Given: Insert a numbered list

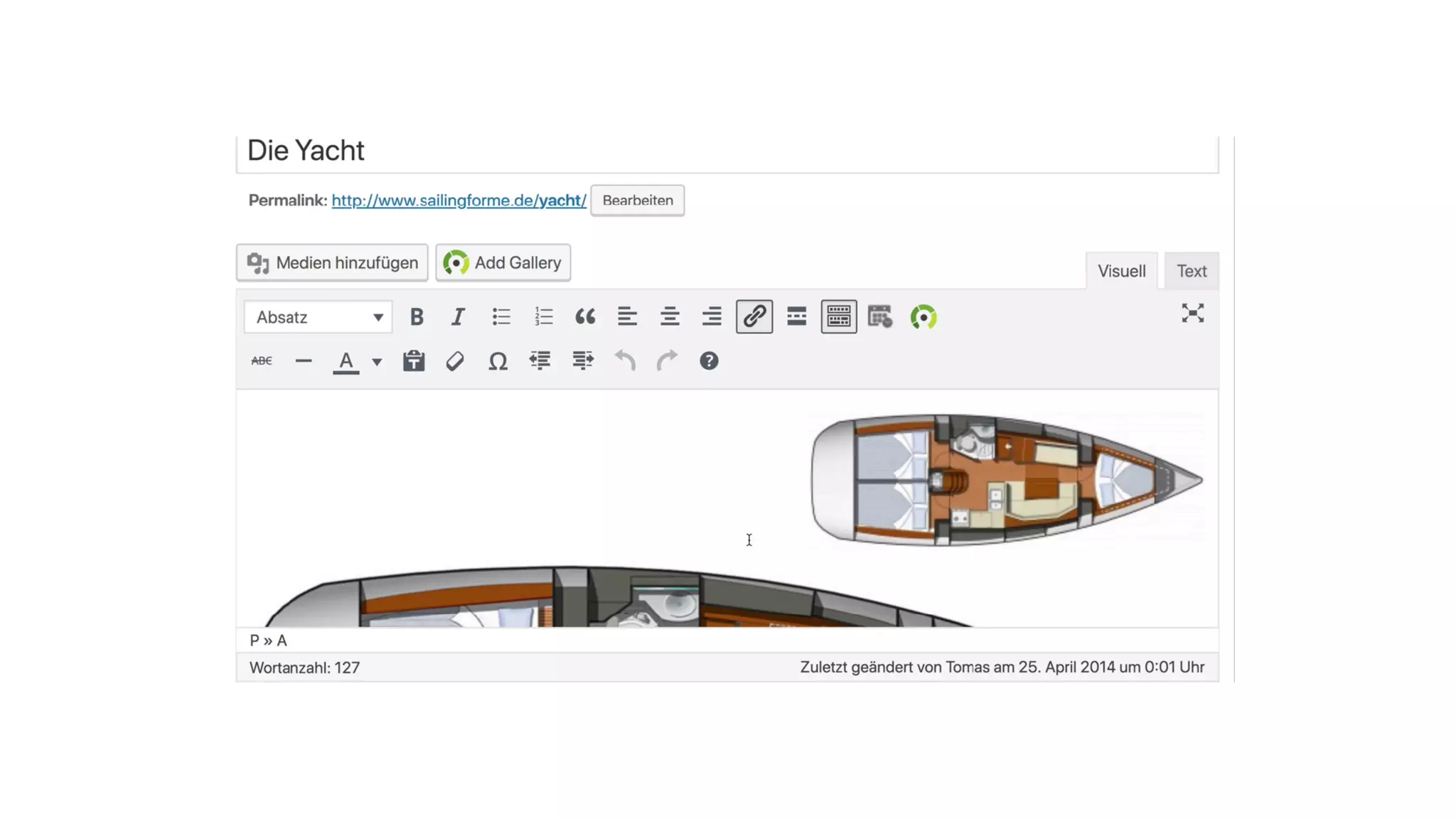Looking at the screenshot, I should (x=543, y=317).
